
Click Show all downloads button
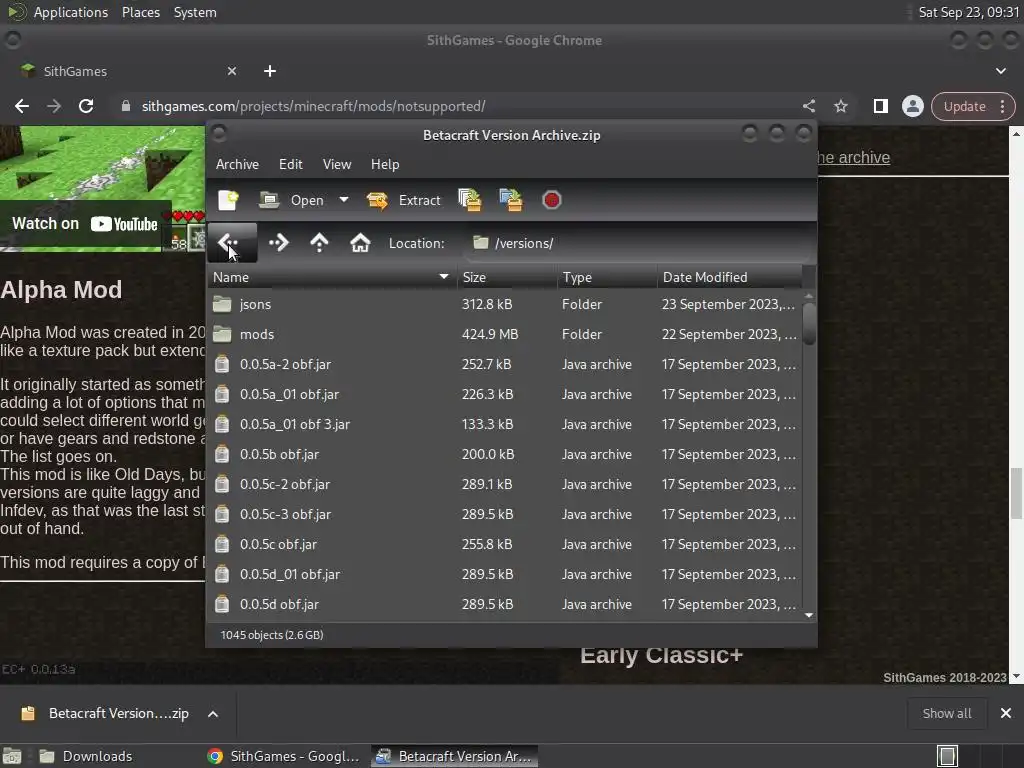[946, 714]
